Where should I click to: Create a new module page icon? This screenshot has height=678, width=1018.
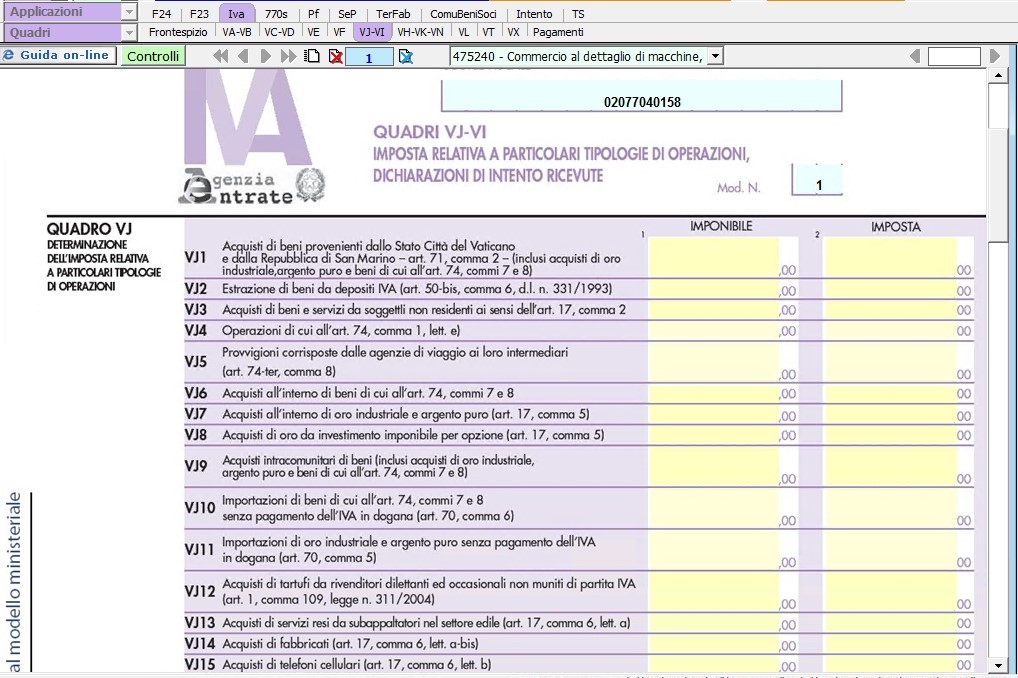coord(312,56)
